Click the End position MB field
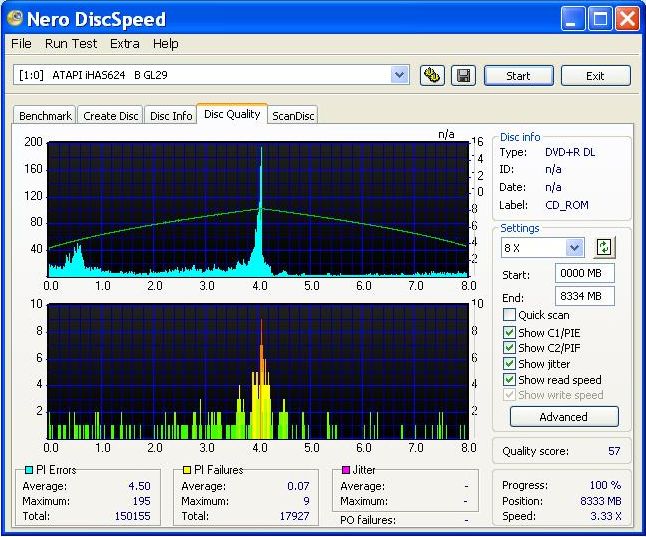 pos(584,296)
